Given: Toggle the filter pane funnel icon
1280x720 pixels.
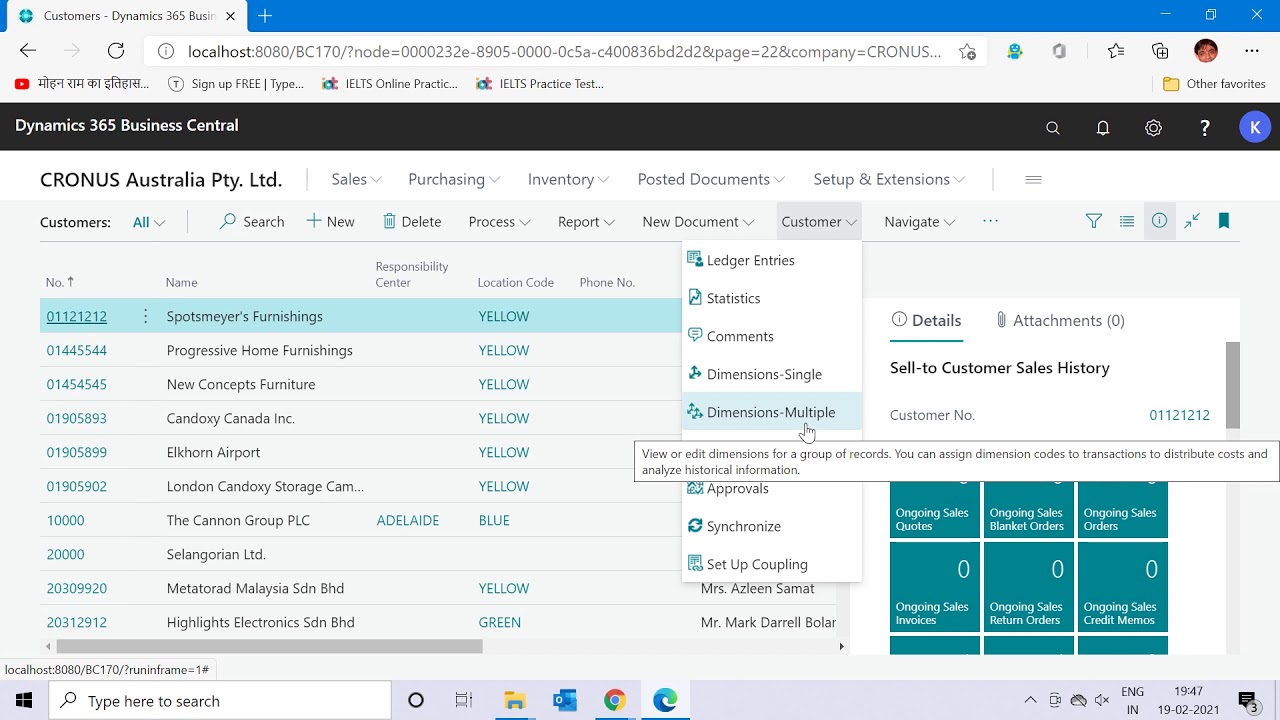Looking at the screenshot, I should 1094,221.
